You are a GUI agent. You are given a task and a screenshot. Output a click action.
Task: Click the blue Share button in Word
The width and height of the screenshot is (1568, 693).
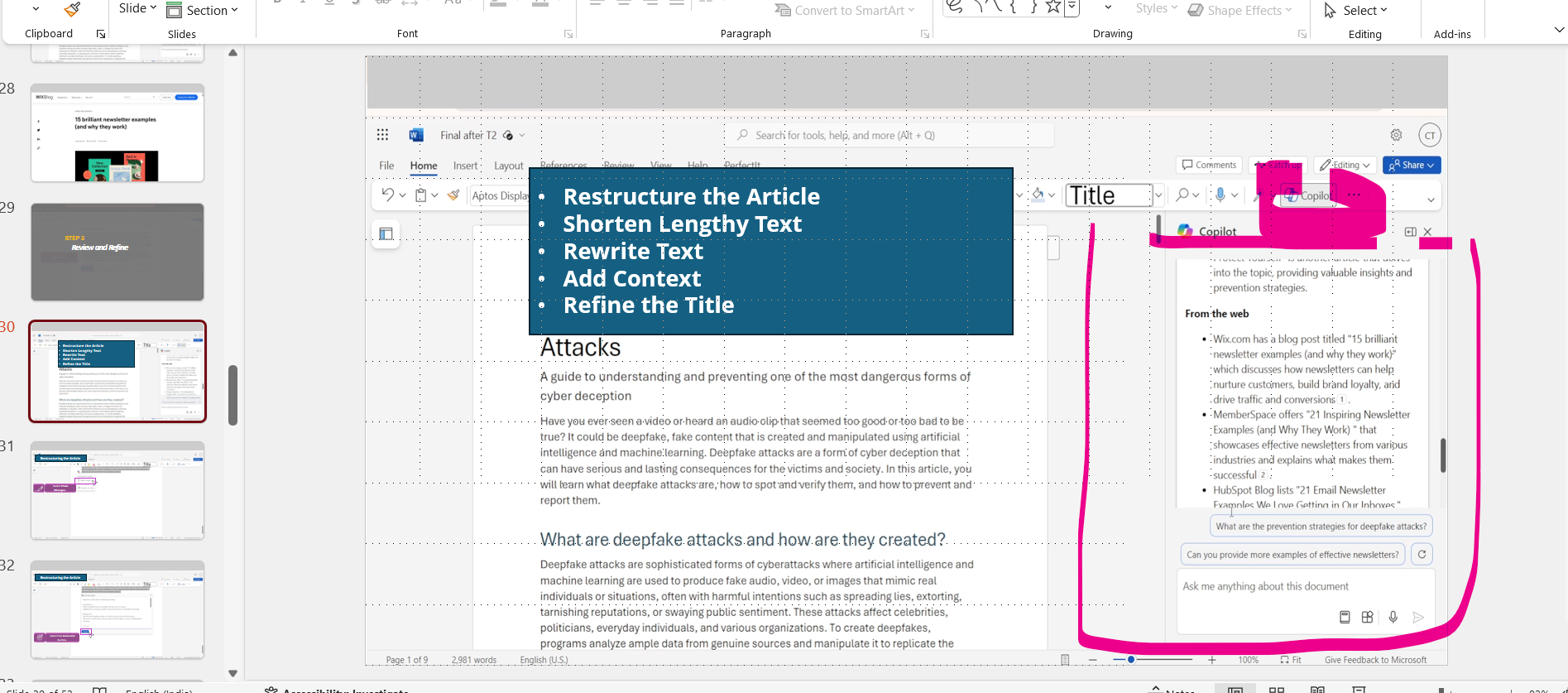pos(1412,165)
